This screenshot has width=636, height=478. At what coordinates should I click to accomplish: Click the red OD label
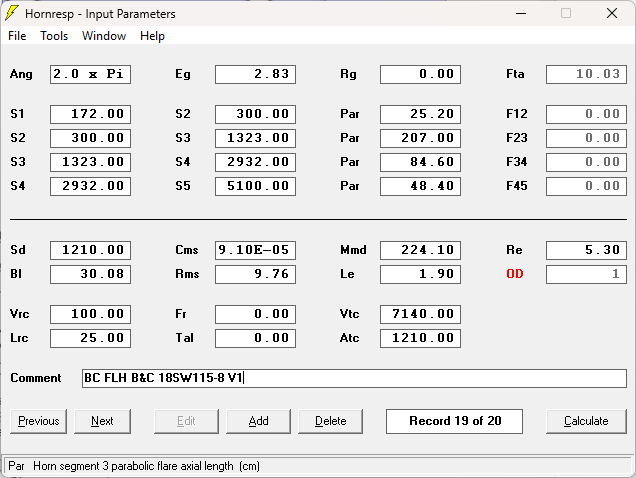(x=515, y=274)
